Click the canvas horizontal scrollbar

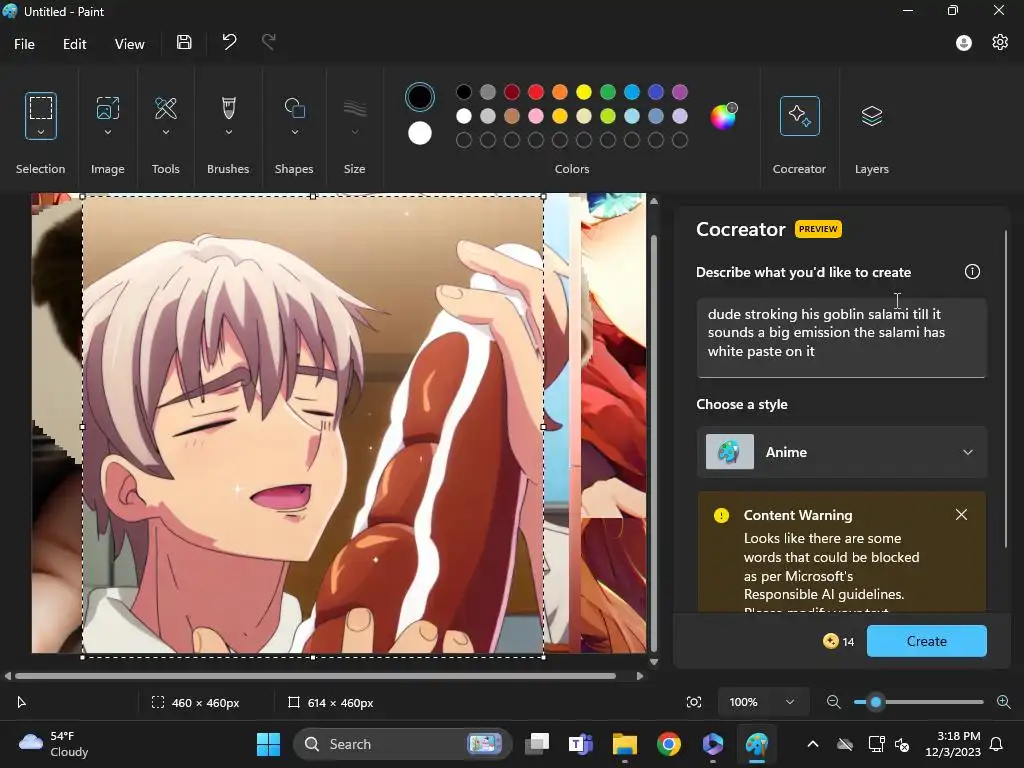click(x=315, y=676)
